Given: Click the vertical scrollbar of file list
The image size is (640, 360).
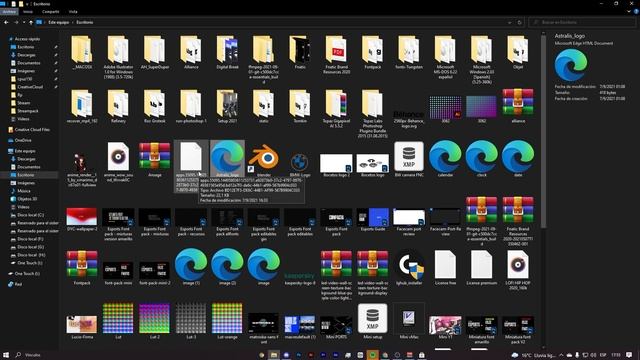Looking at the screenshot, I should coord(543,131).
